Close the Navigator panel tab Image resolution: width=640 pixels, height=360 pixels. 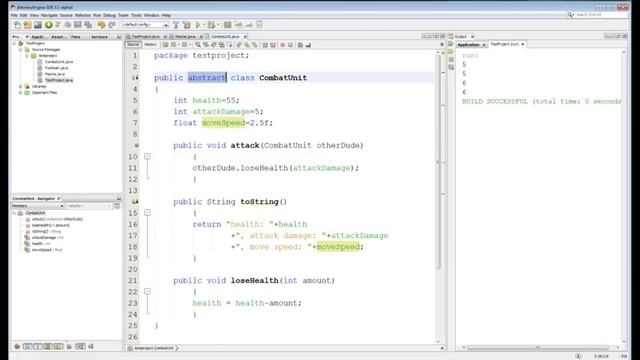pos(59,198)
